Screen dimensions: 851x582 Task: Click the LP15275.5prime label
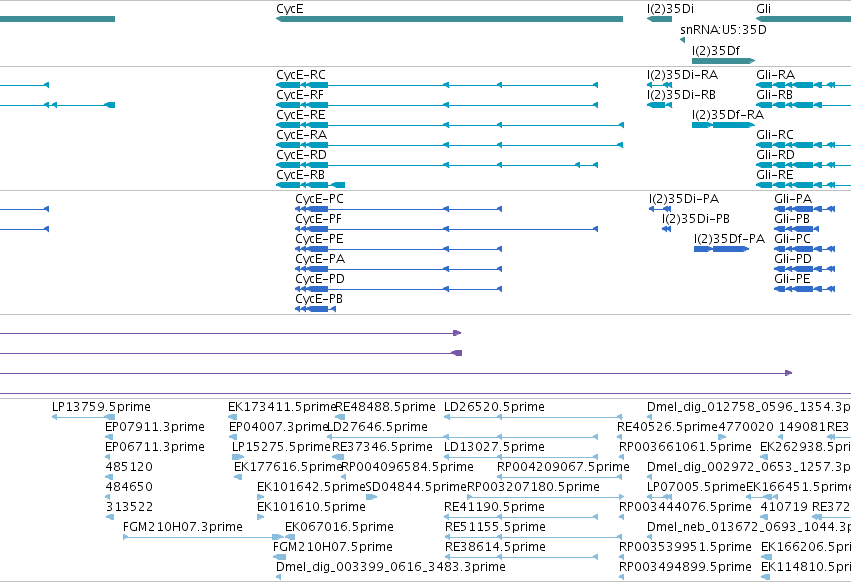pyautogui.click(x=281, y=447)
